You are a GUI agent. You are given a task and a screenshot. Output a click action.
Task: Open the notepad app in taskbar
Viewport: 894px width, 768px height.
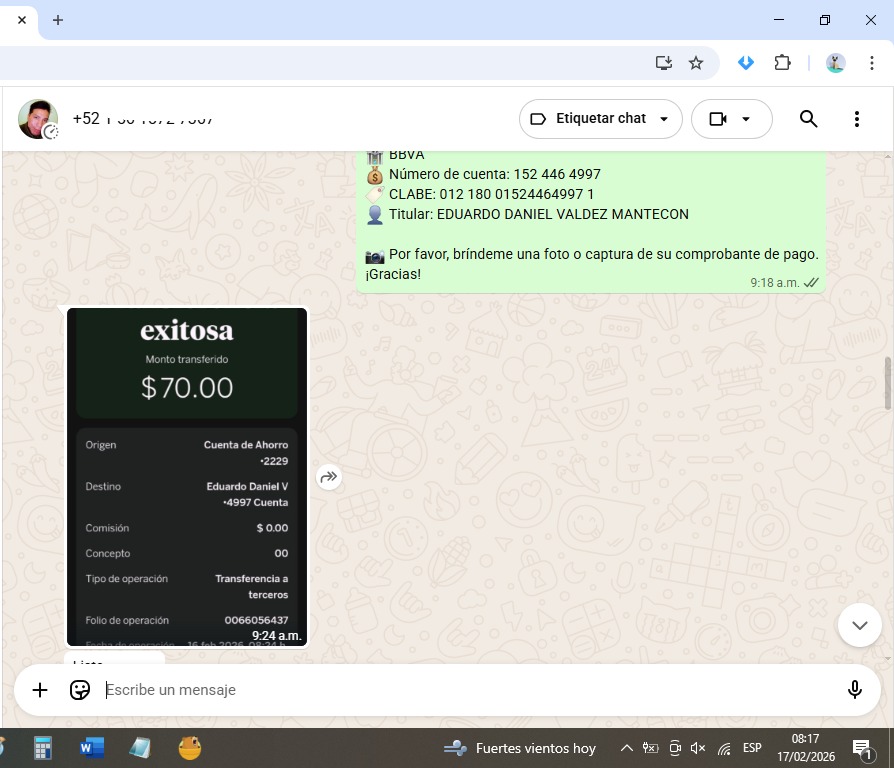(x=140, y=748)
